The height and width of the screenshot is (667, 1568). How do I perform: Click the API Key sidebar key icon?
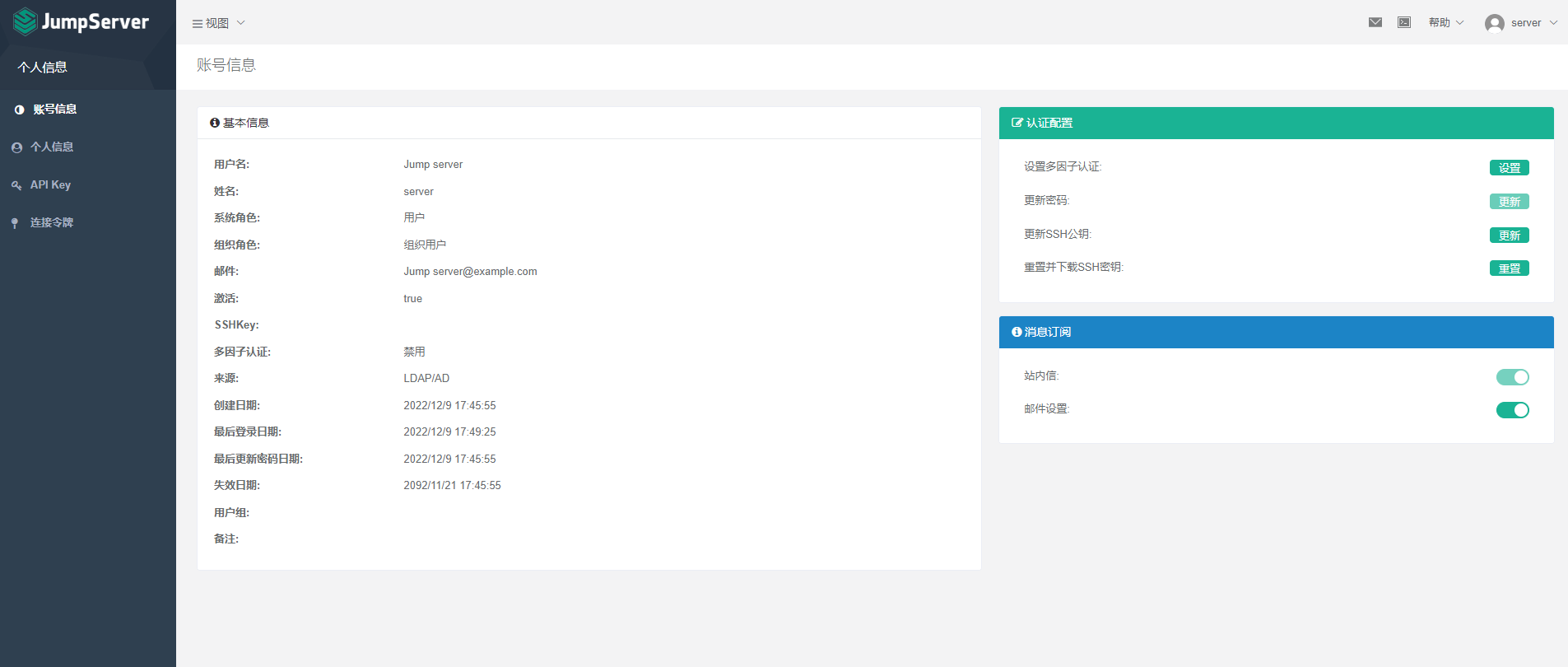pos(16,185)
